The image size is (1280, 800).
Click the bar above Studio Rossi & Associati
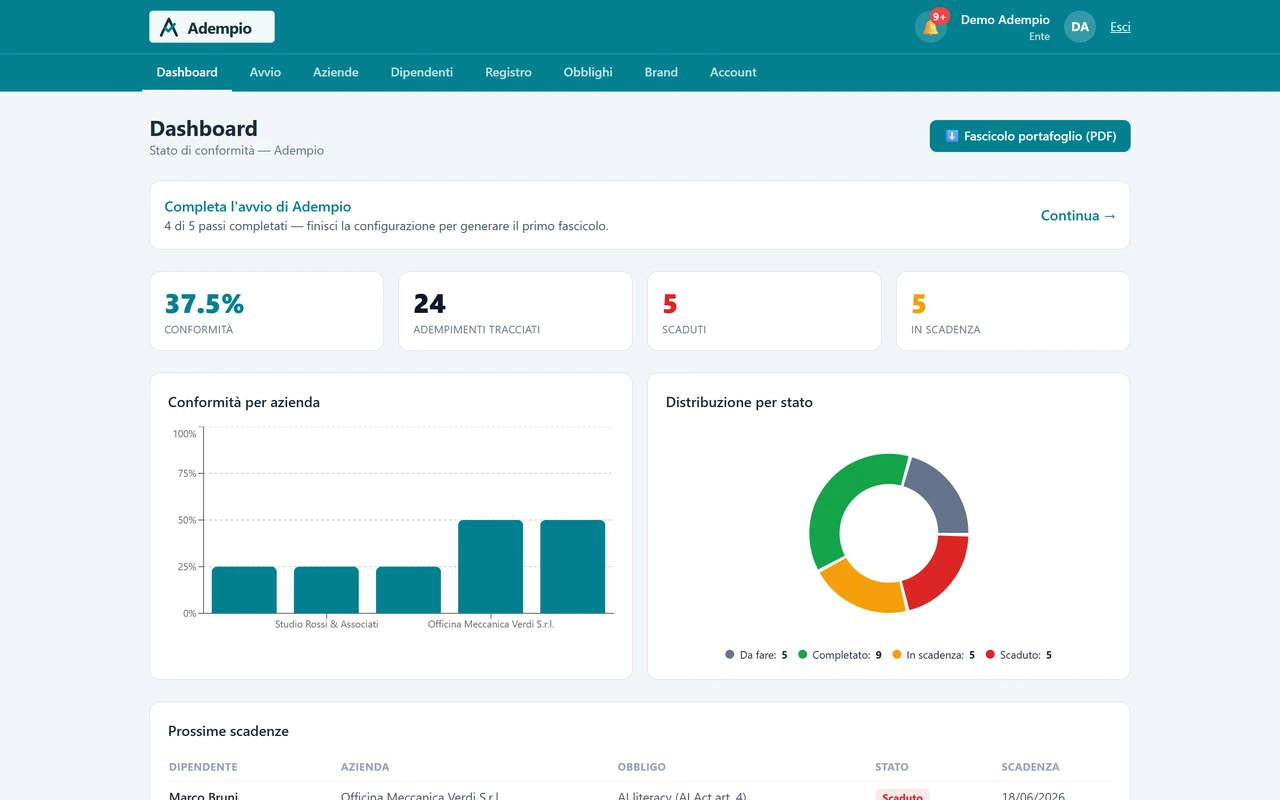(x=326, y=590)
